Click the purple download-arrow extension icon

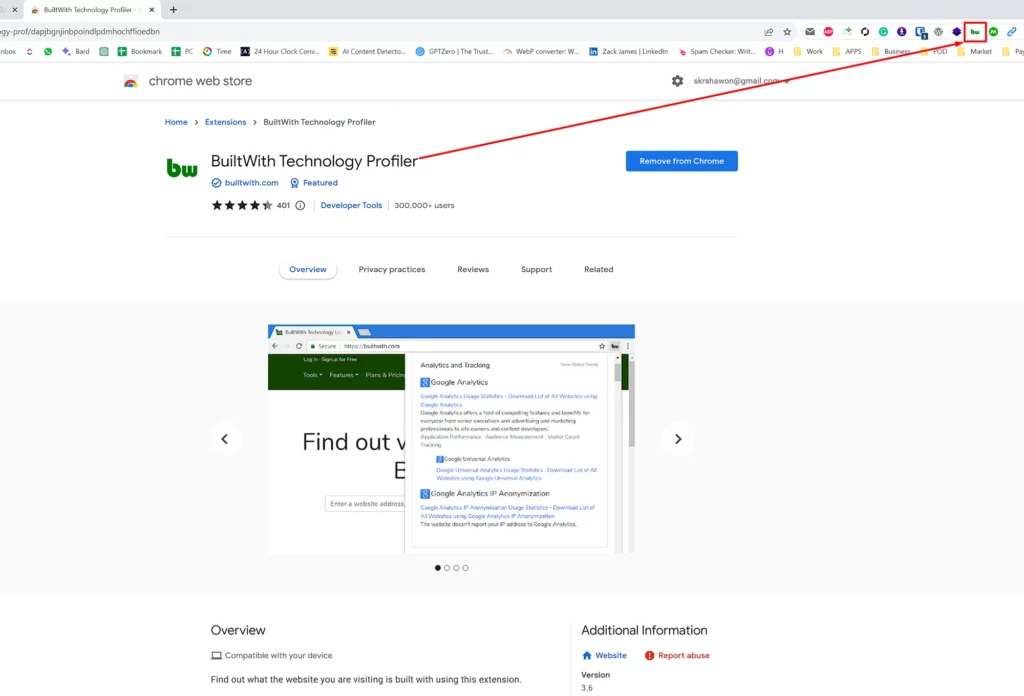click(x=901, y=31)
